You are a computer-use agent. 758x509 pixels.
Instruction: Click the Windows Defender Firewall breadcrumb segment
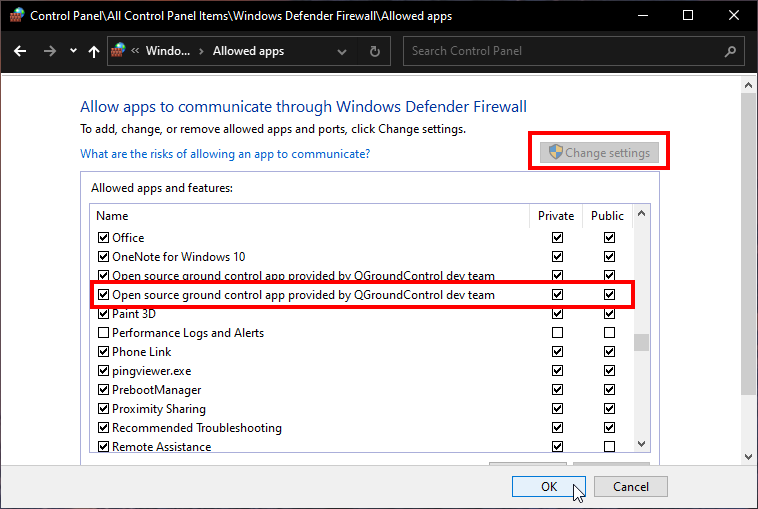click(166, 51)
